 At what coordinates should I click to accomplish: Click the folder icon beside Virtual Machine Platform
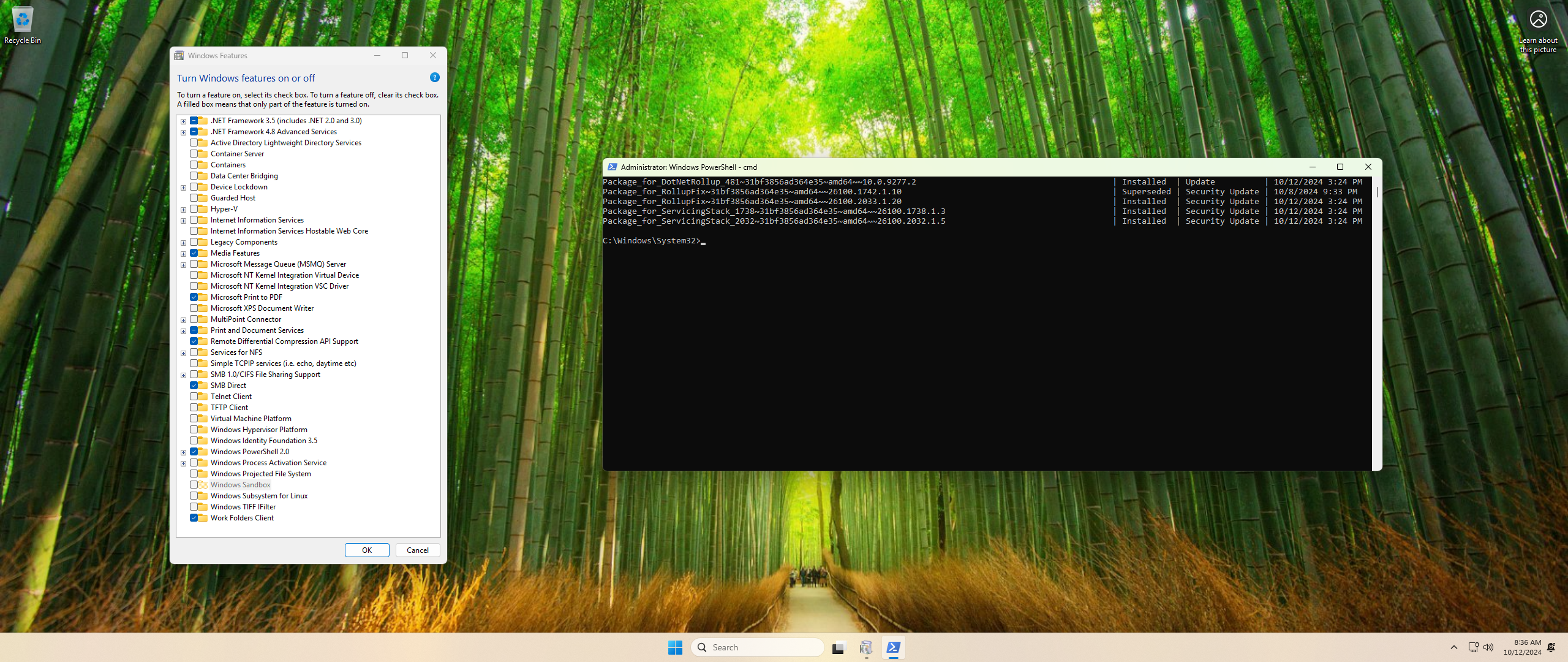coord(203,419)
